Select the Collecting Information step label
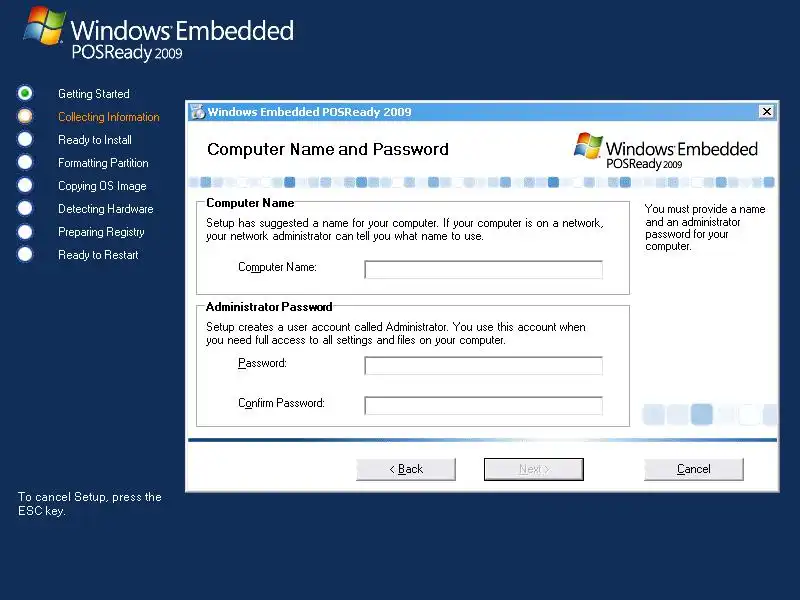Viewport: 800px width, 600px height. tap(109, 117)
